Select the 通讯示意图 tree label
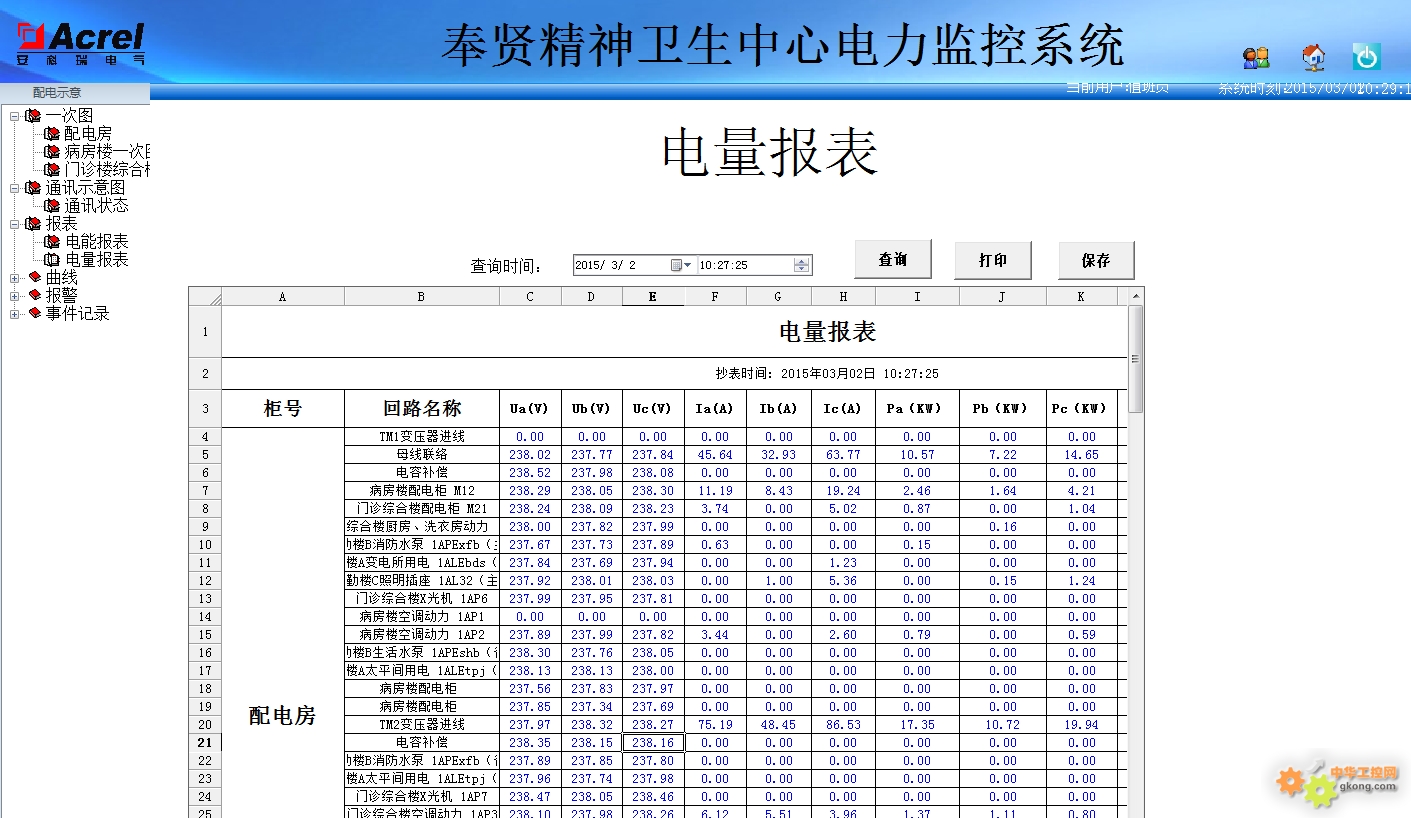 [85, 188]
